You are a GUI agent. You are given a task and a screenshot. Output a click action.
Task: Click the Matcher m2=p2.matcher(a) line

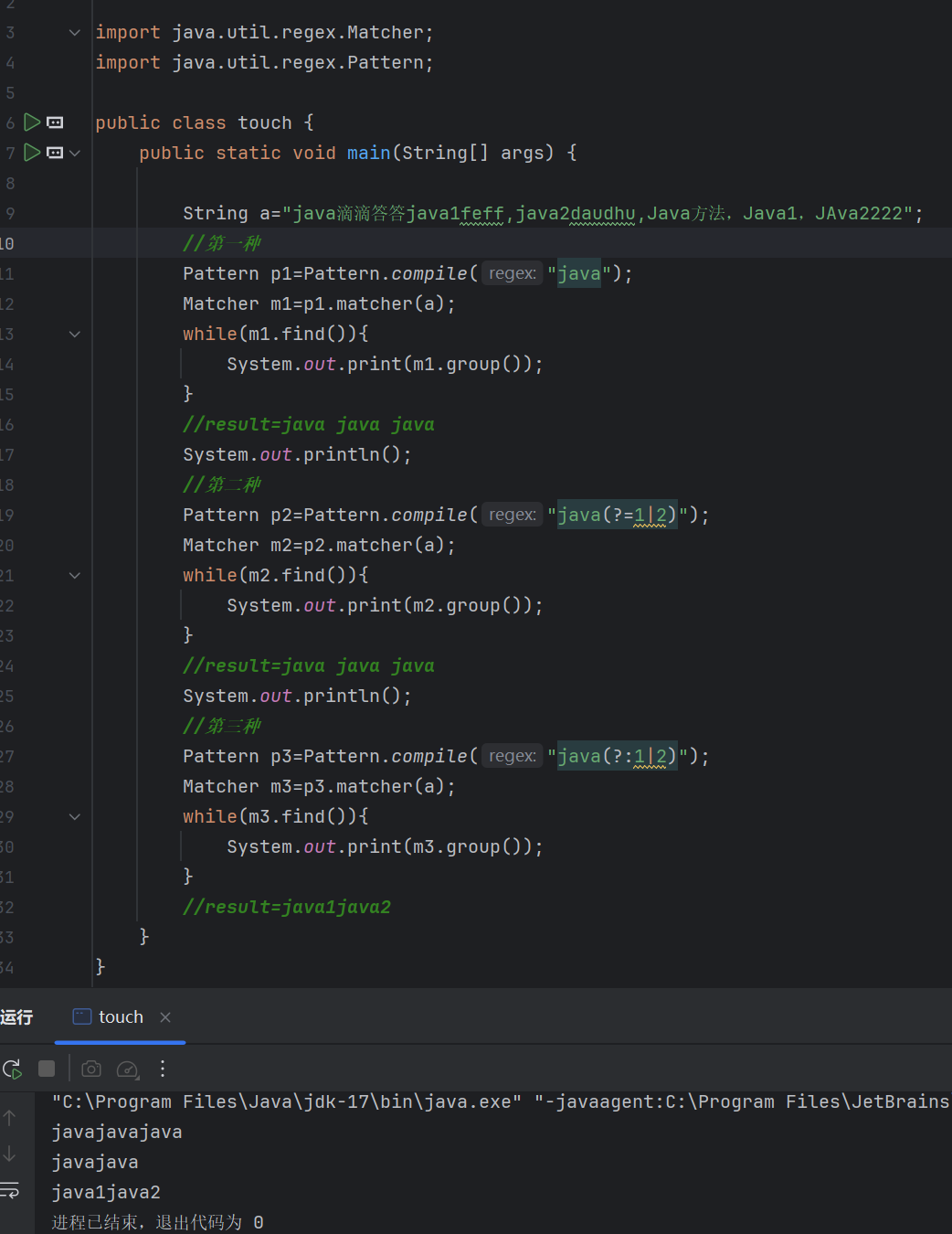pos(319,545)
